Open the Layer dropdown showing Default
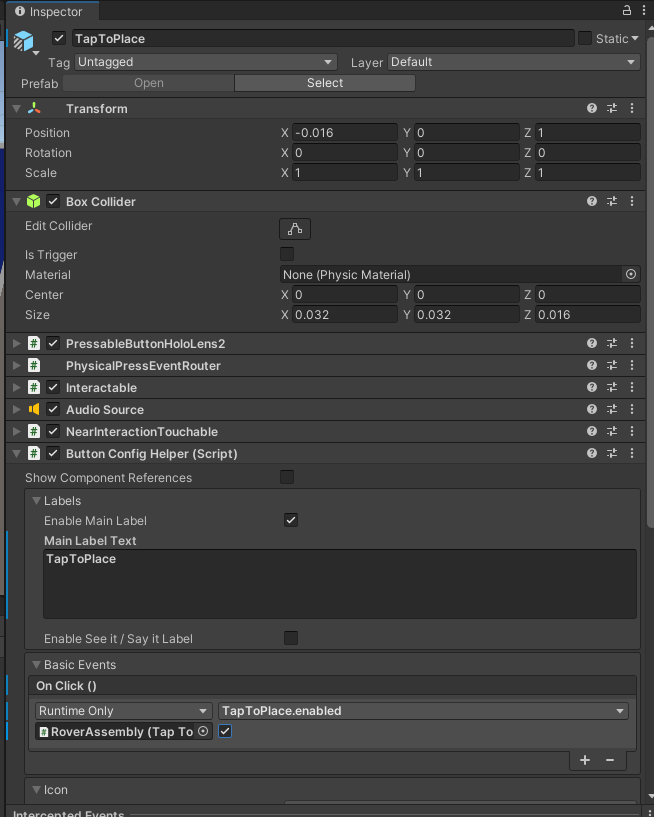 pos(514,62)
